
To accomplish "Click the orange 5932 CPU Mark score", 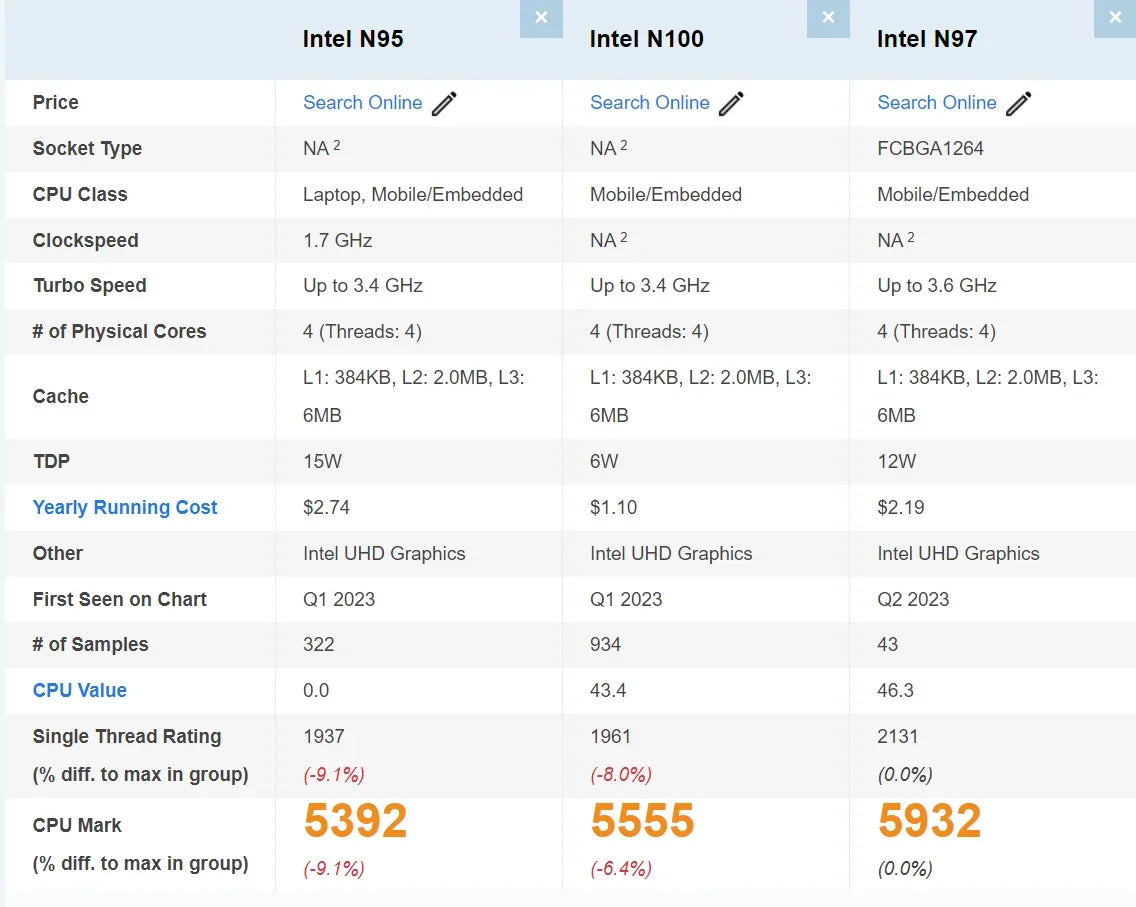I will click(x=928, y=820).
